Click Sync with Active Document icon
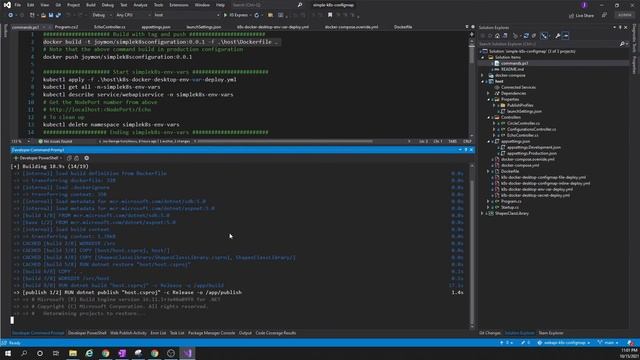This screenshot has width=640, height=360. point(526,36)
